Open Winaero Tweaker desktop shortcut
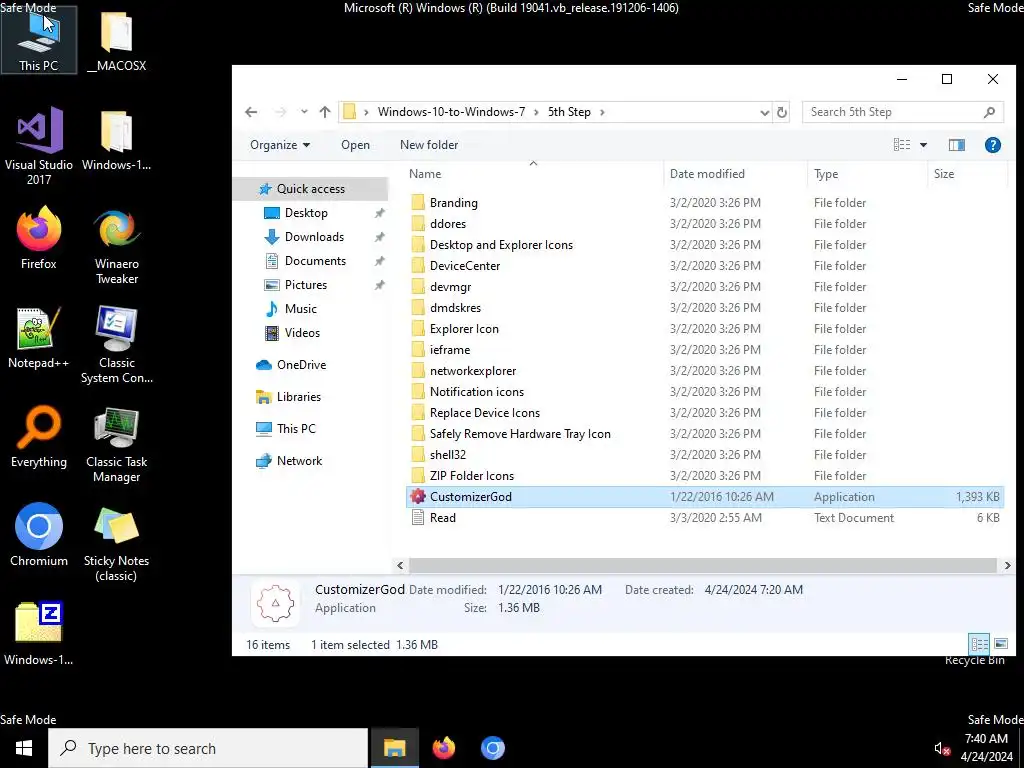 117,246
